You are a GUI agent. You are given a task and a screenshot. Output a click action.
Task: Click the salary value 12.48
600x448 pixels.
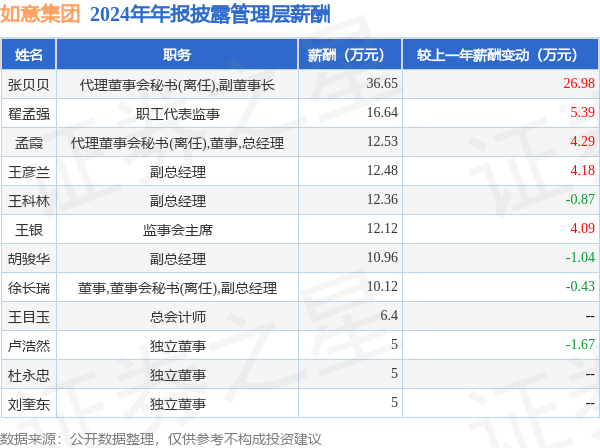point(382,170)
